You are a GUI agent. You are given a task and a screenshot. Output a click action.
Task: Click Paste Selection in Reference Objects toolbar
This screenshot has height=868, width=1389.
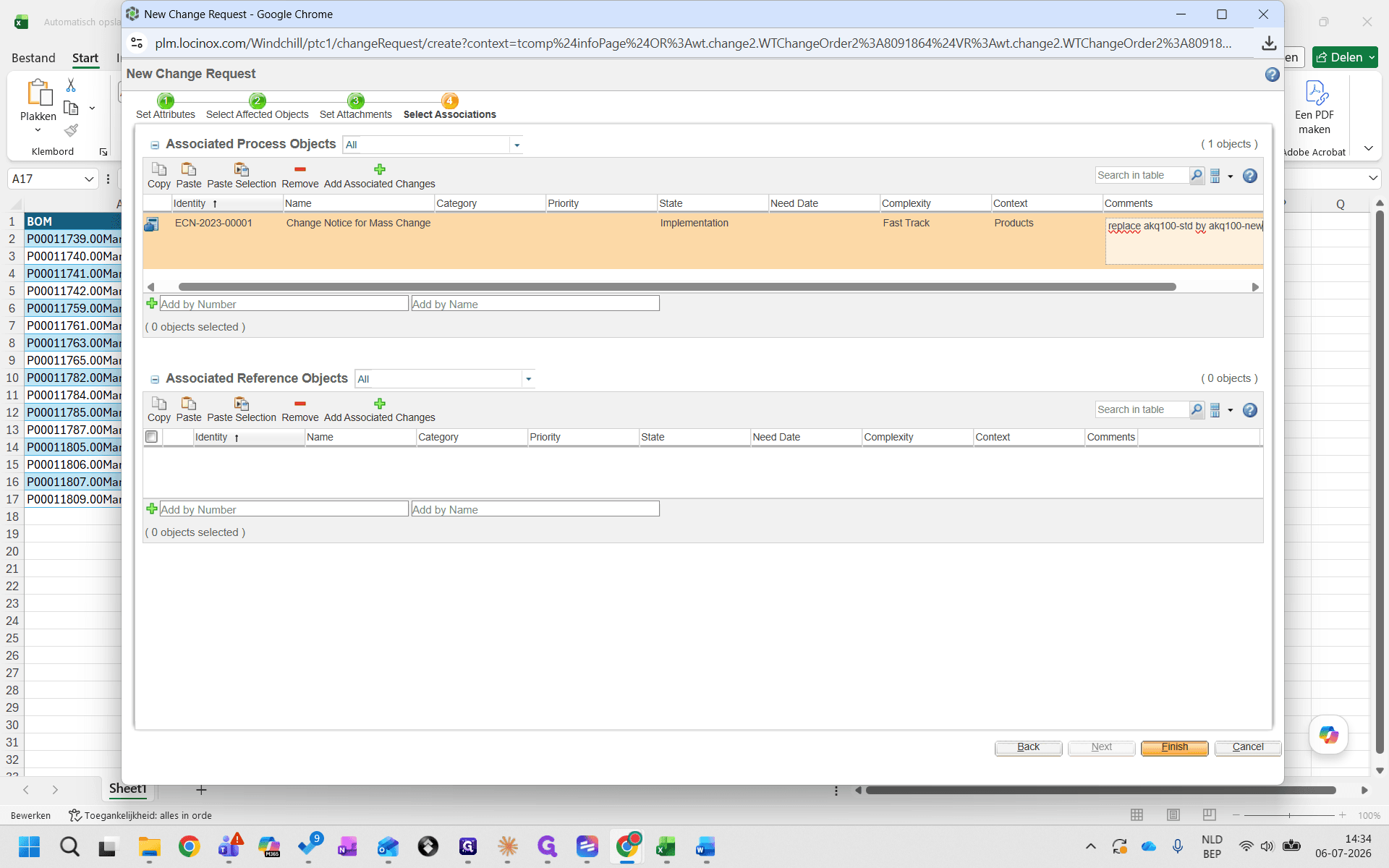point(241,410)
